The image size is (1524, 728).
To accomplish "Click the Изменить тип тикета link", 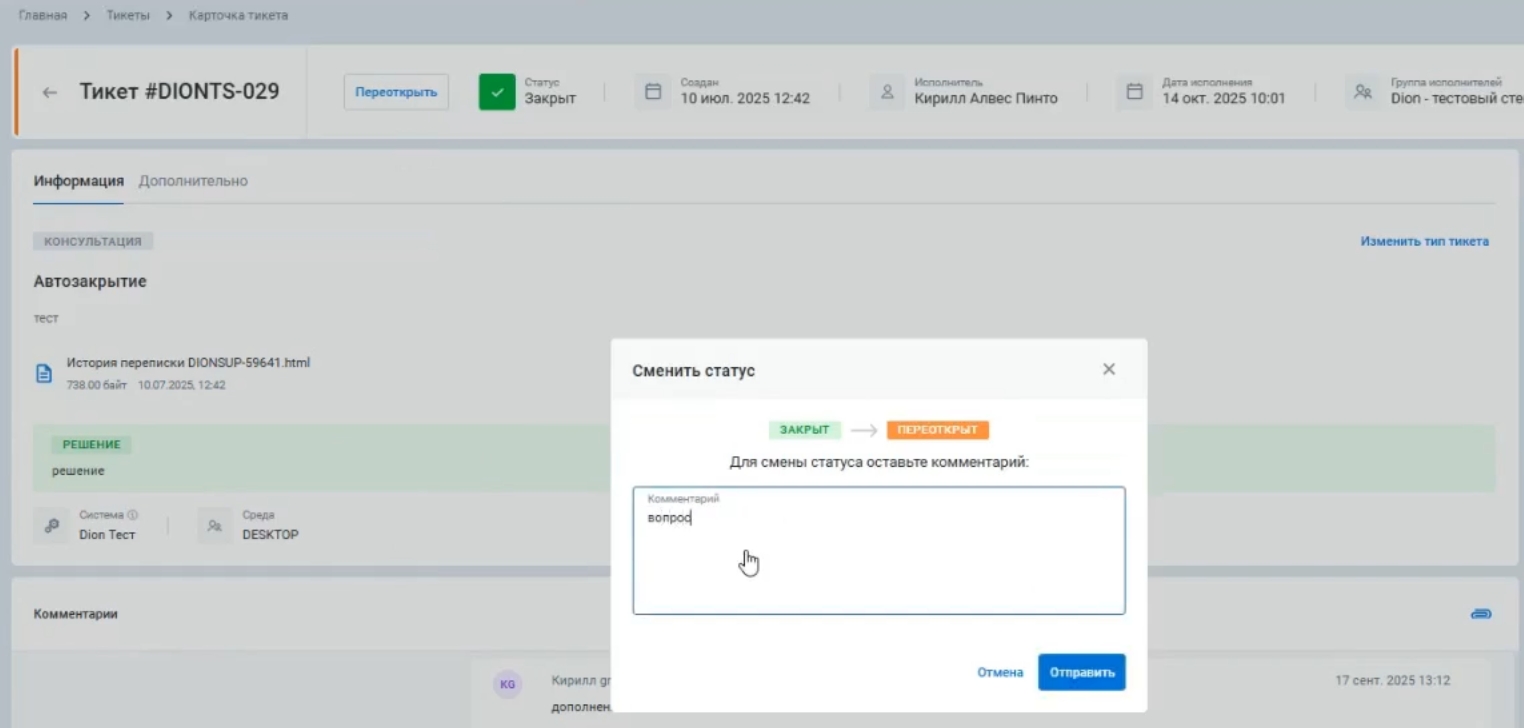I will pyautogui.click(x=1424, y=241).
